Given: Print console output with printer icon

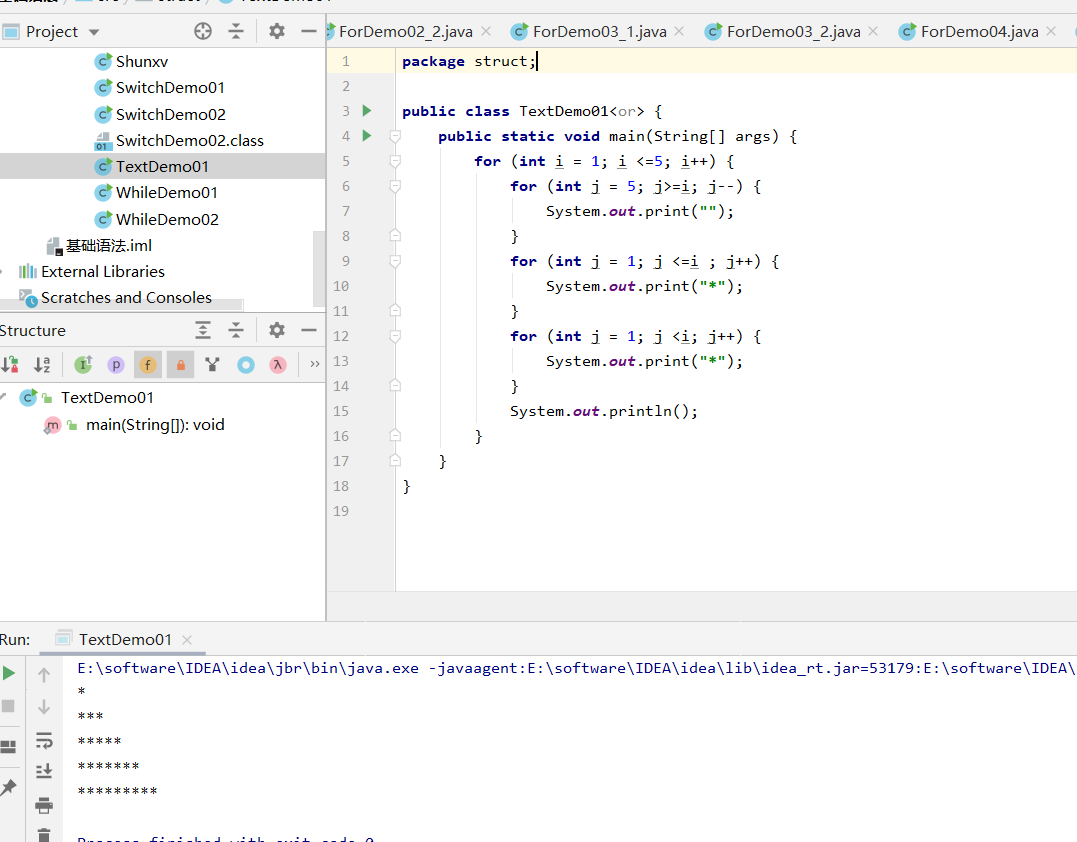Looking at the screenshot, I should click(44, 805).
